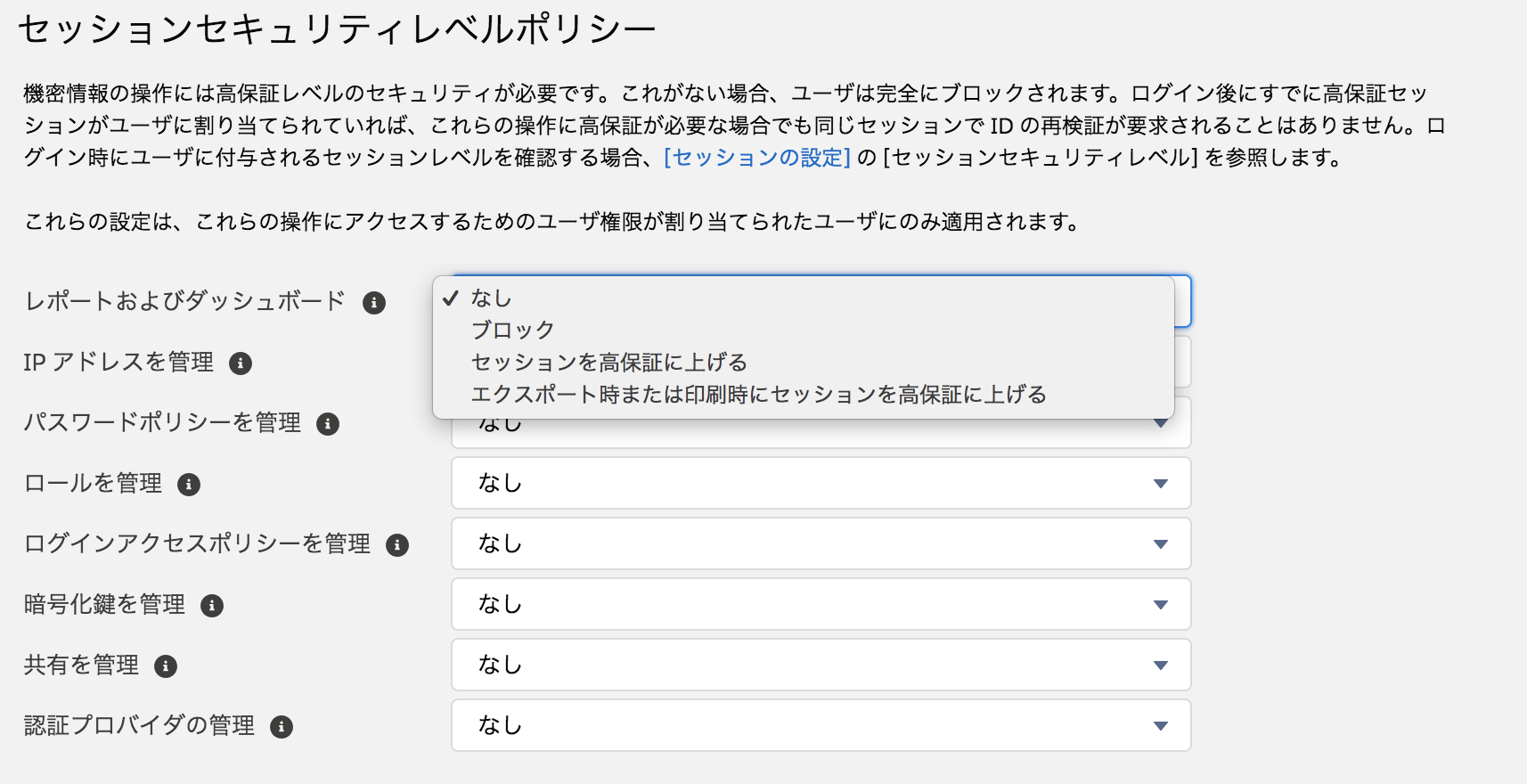
Task: Click the レポートおよびダッシュボード field label
Action: pyautogui.click(x=185, y=301)
